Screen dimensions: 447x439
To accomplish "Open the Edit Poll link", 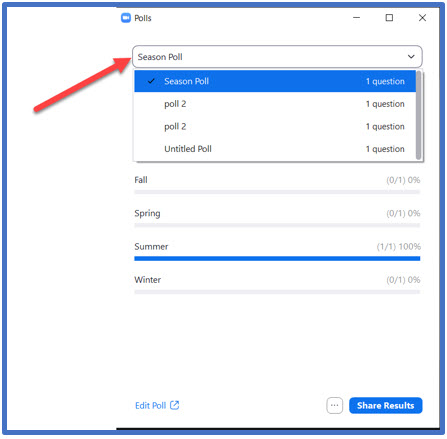I will tap(150, 405).
